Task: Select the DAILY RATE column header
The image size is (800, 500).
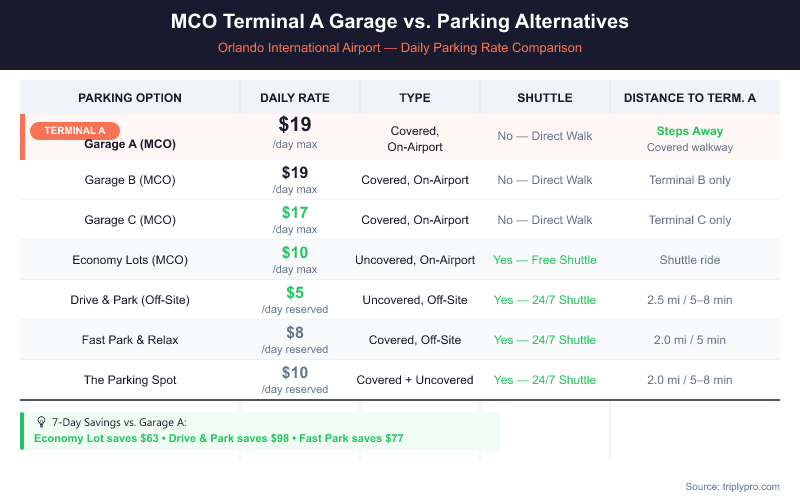Action: pyautogui.click(x=295, y=97)
